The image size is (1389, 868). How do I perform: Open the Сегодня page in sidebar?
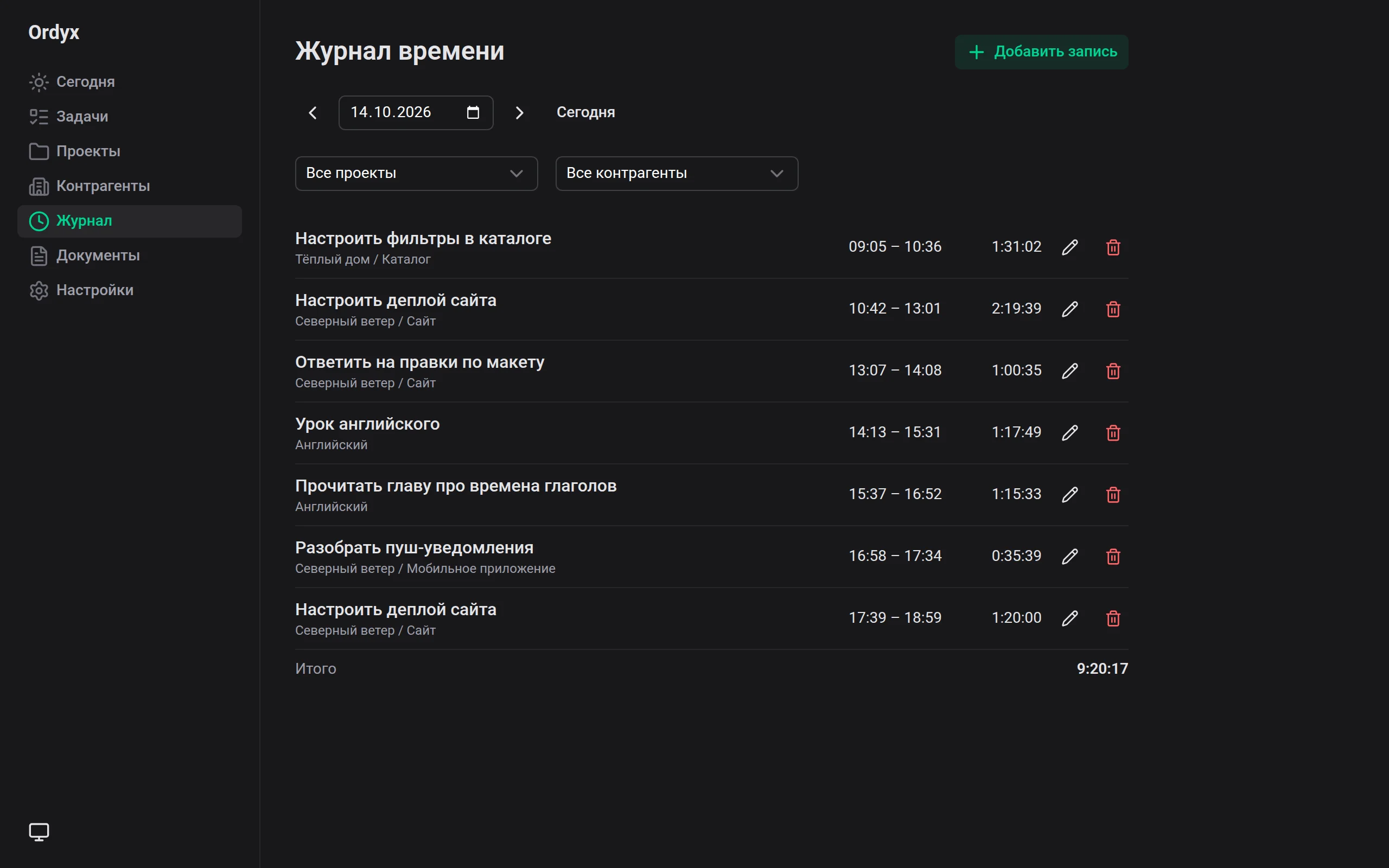tap(130, 82)
